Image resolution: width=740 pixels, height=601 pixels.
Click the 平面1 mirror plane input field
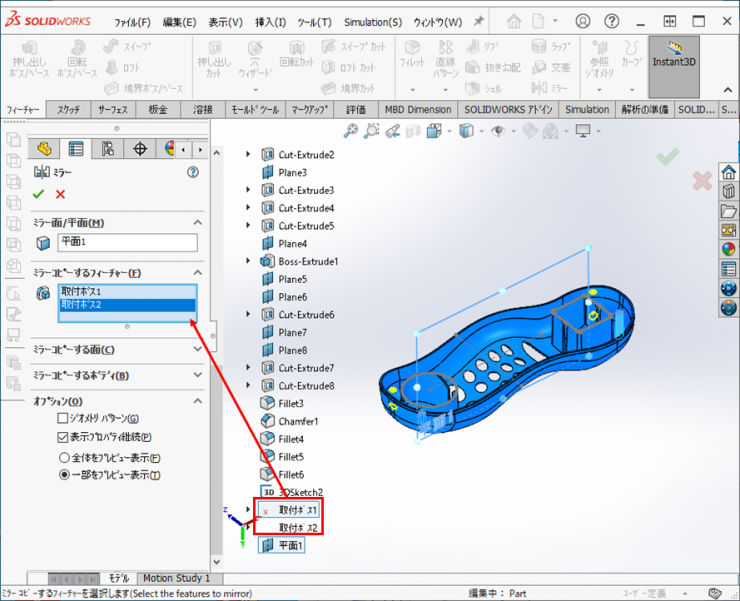point(127,242)
